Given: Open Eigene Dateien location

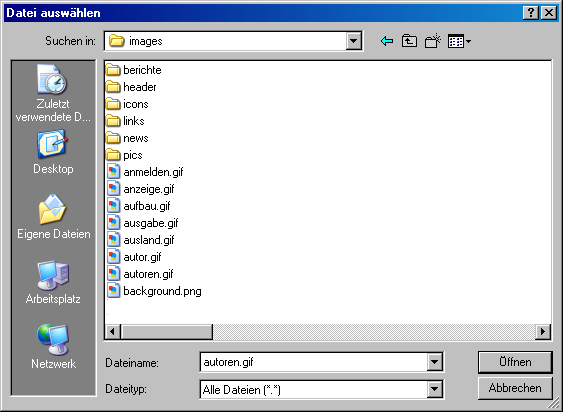Looking at the screenshot, I should click(53, 217).
